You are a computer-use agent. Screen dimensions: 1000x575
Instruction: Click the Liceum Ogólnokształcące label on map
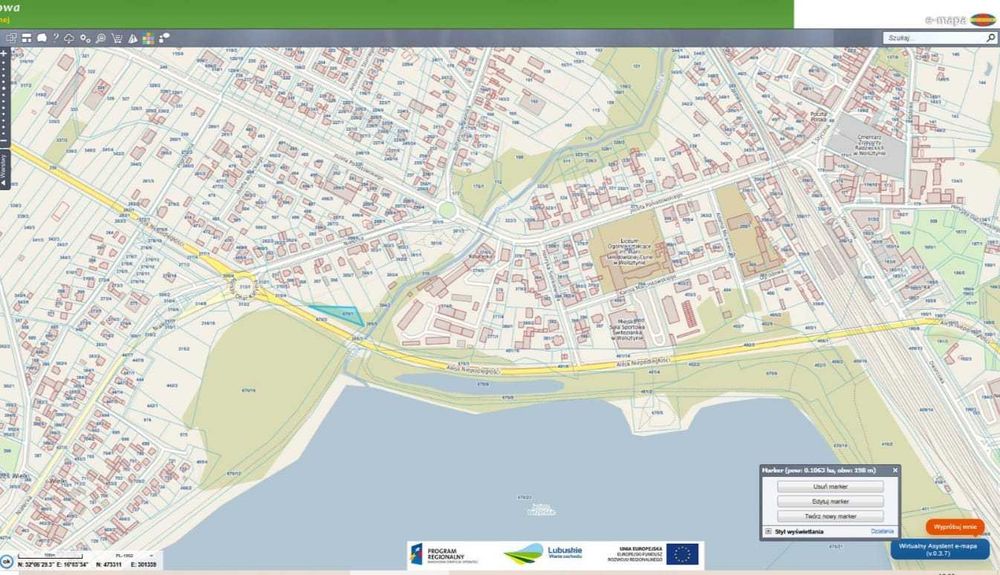click(628, 250)
